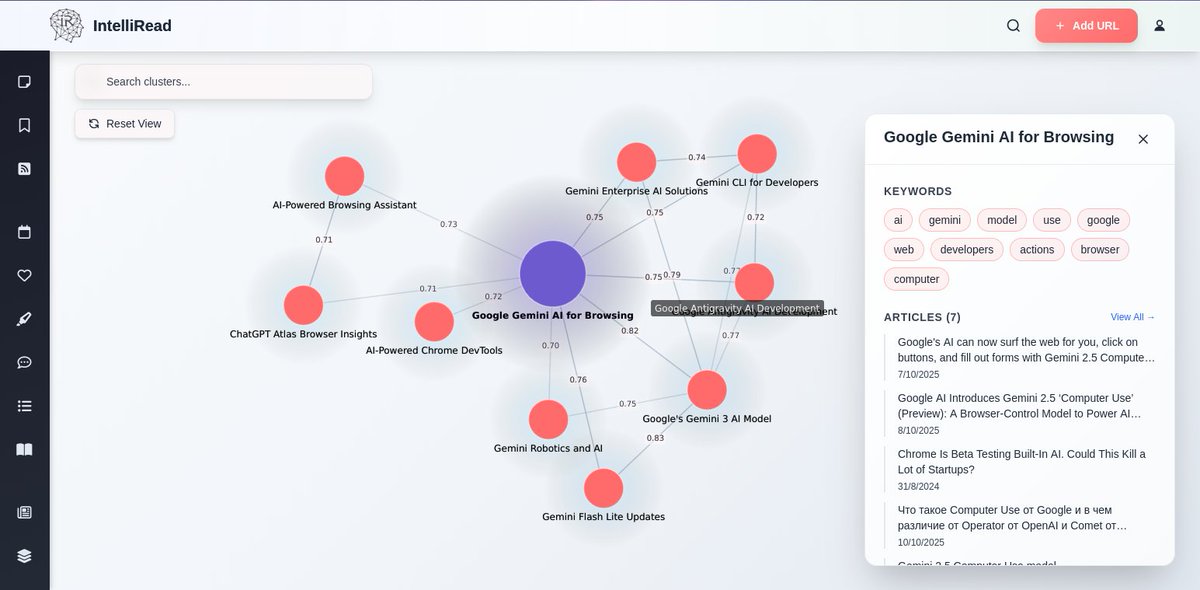
Task: Click the IntelliRead brain logo
Action: 66,25
